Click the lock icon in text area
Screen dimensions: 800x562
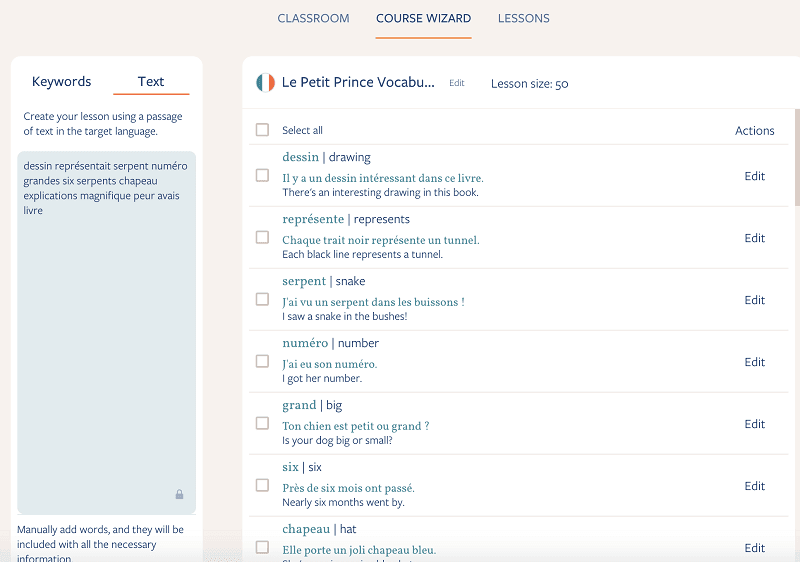pyautogui.click(x=179, y=494)
